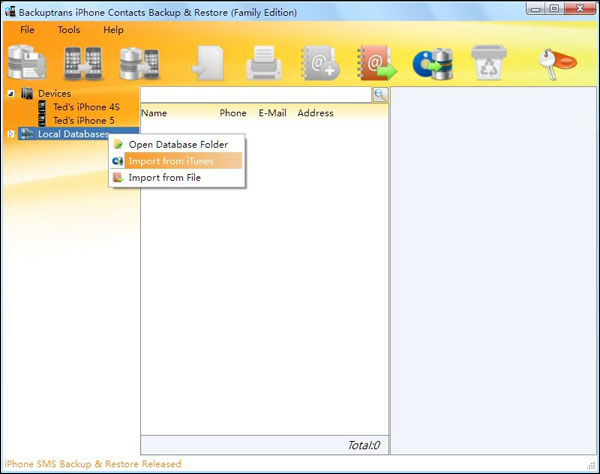
Task: Click the grayed export to file toolbar icon
Action: click(208, 63)
